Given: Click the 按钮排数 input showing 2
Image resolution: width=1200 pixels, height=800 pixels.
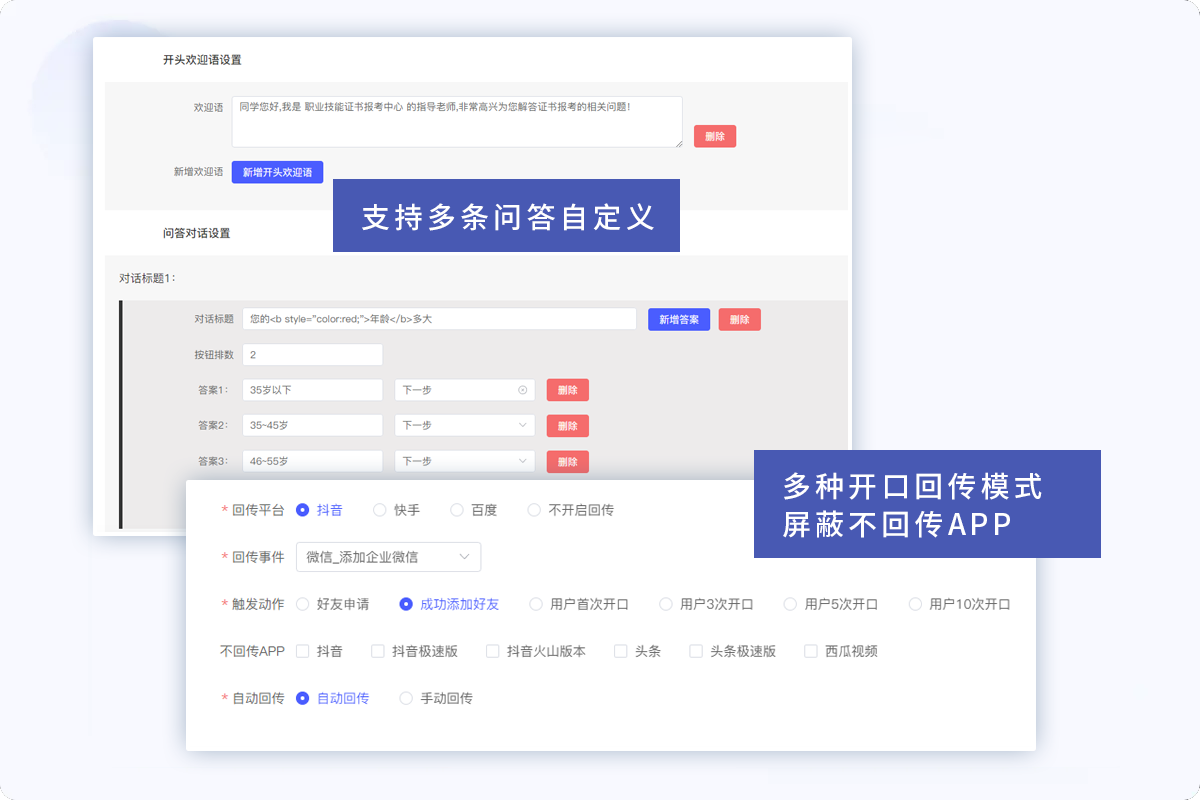Looking at the screenshot, I should [x=312, y=354].
